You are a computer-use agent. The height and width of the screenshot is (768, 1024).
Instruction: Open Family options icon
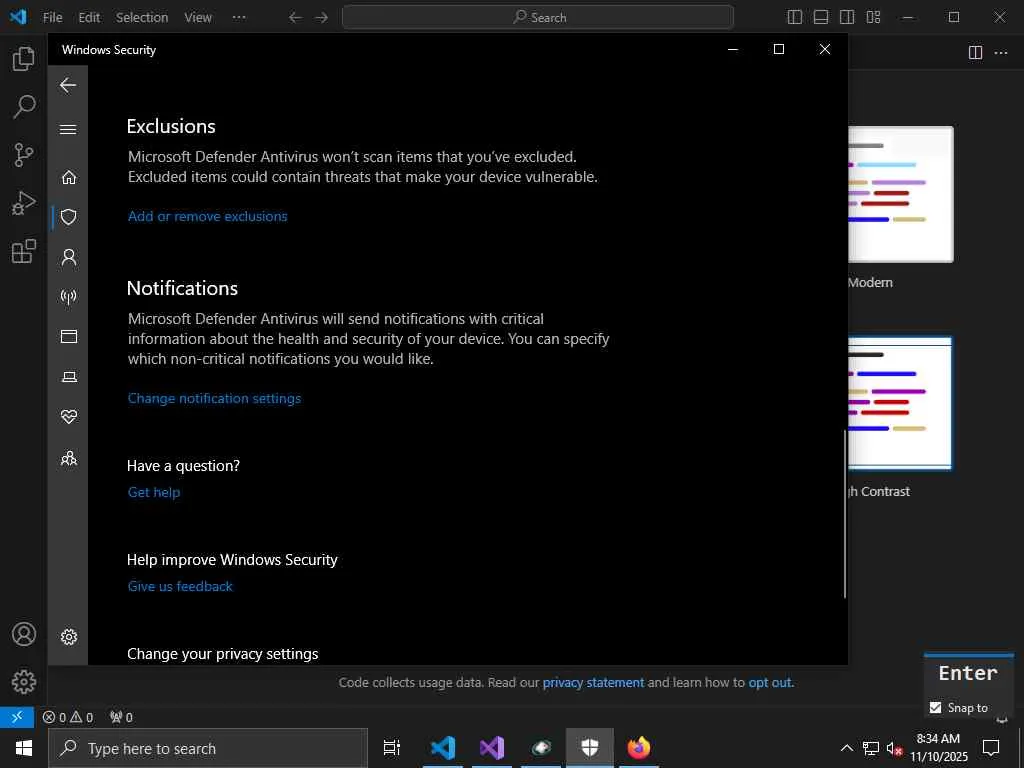69,458
